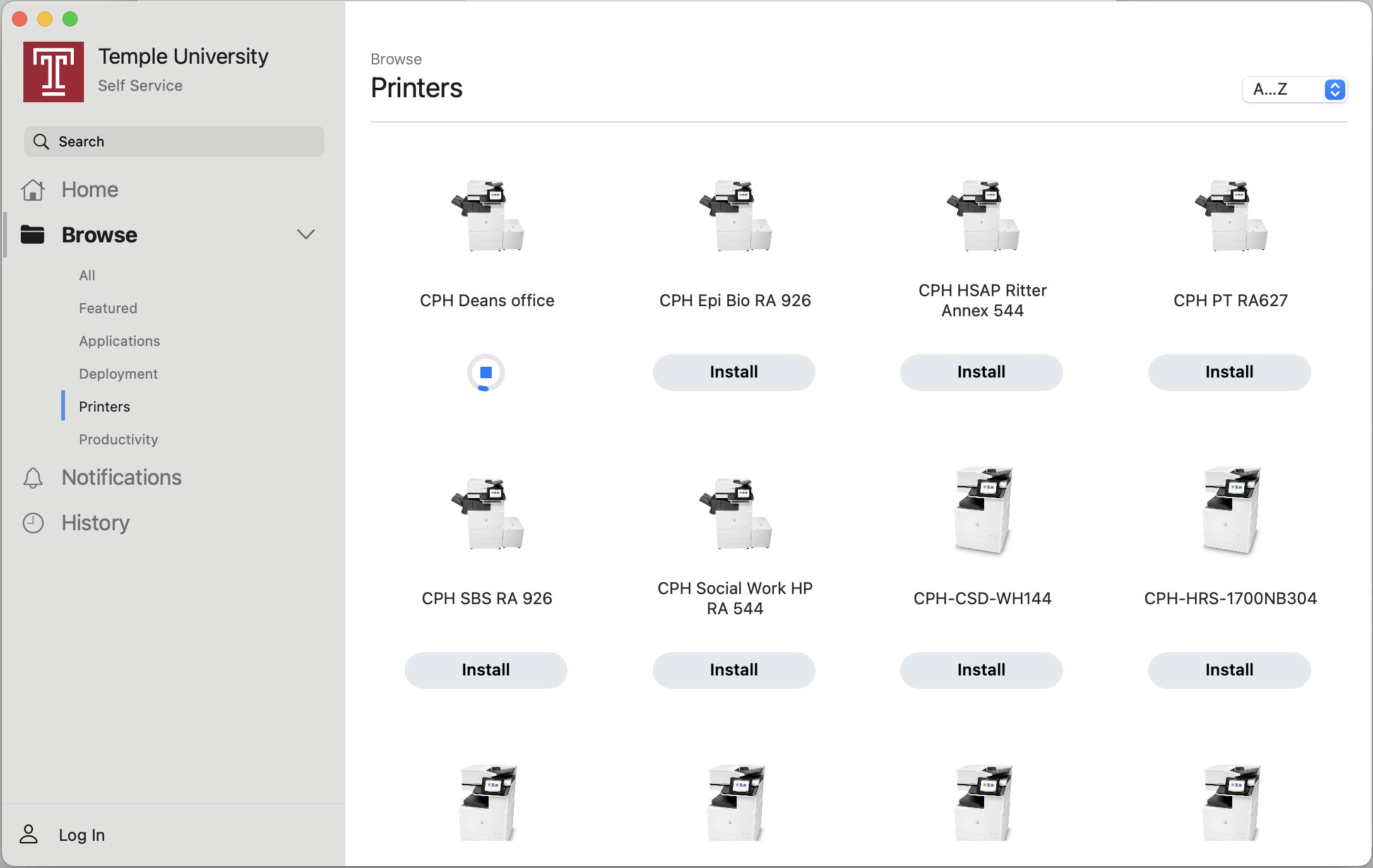
Task: Click the CPH-HRS-1700NB304 title
Action: point(1231,598)
